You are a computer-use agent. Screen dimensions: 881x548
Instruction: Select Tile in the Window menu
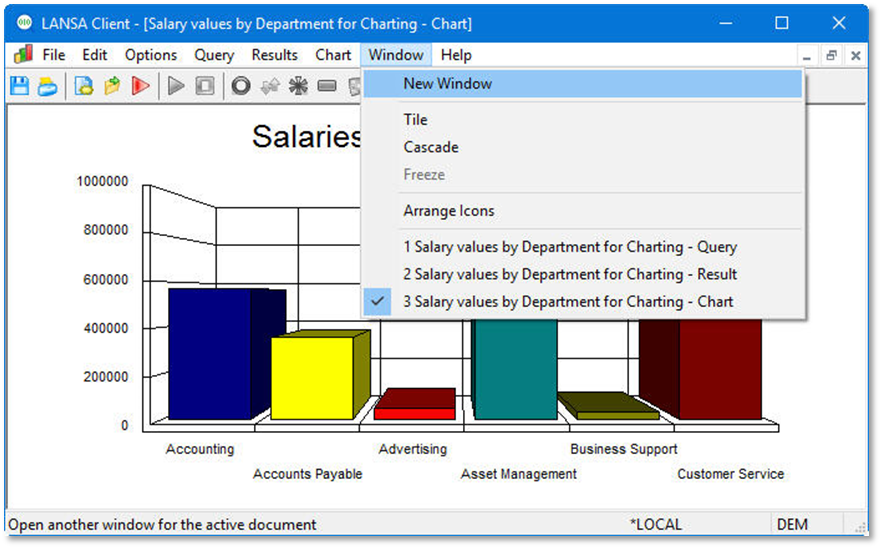[x=583, y=120]
